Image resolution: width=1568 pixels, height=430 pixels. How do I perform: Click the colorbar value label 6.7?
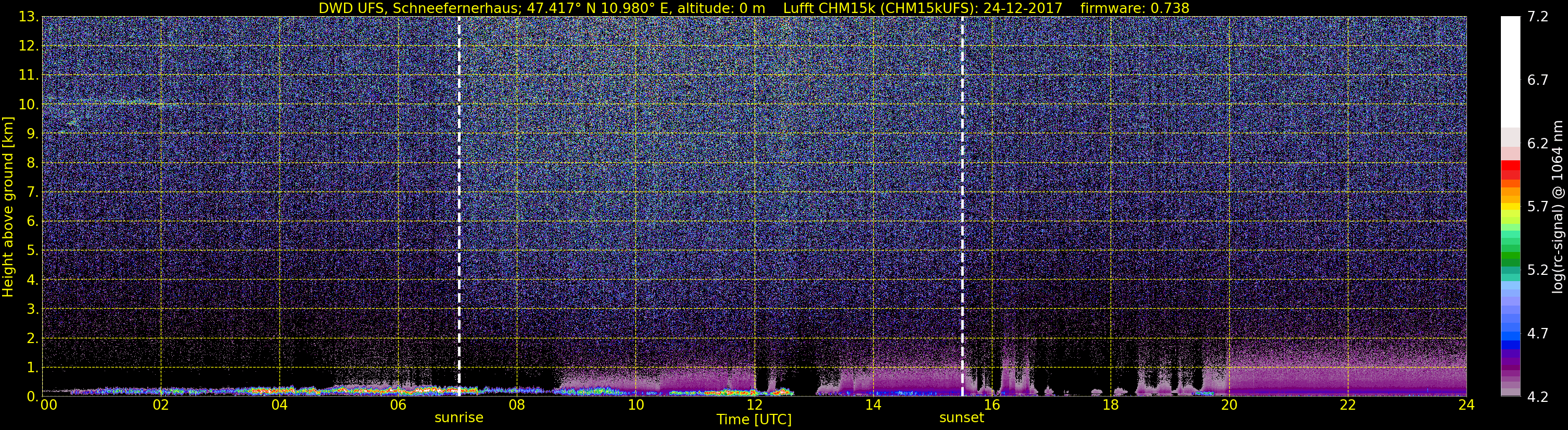click(1538, 80)
